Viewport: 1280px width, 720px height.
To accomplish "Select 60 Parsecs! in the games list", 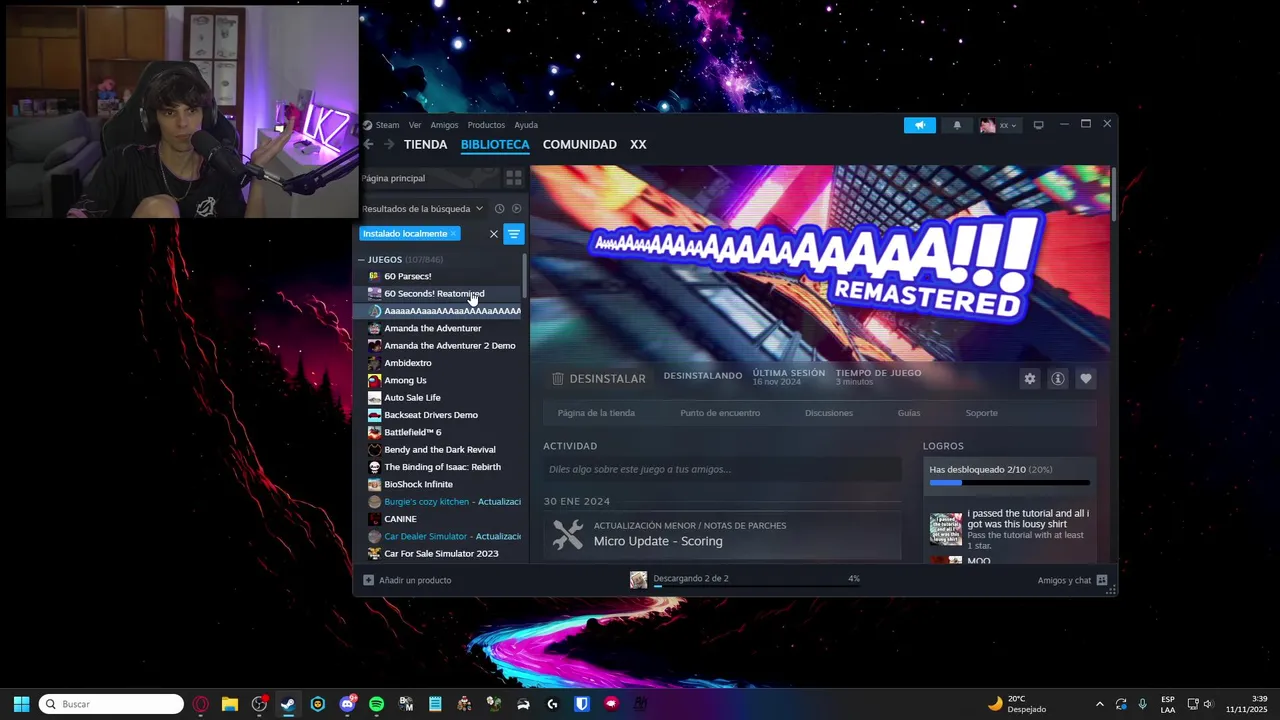I will tap(408, 276).
